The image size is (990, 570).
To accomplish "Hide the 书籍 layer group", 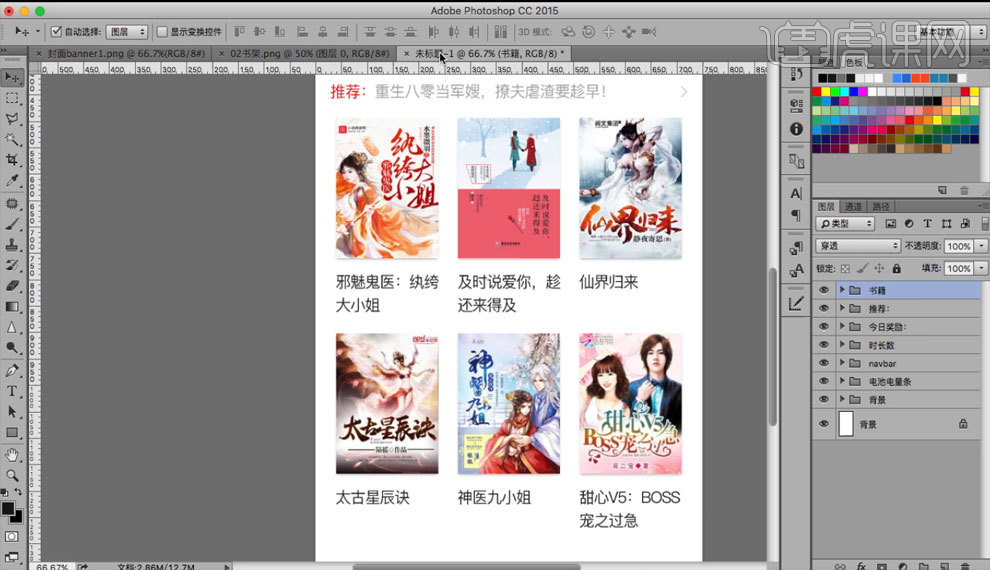I will (x=823, y=290).
